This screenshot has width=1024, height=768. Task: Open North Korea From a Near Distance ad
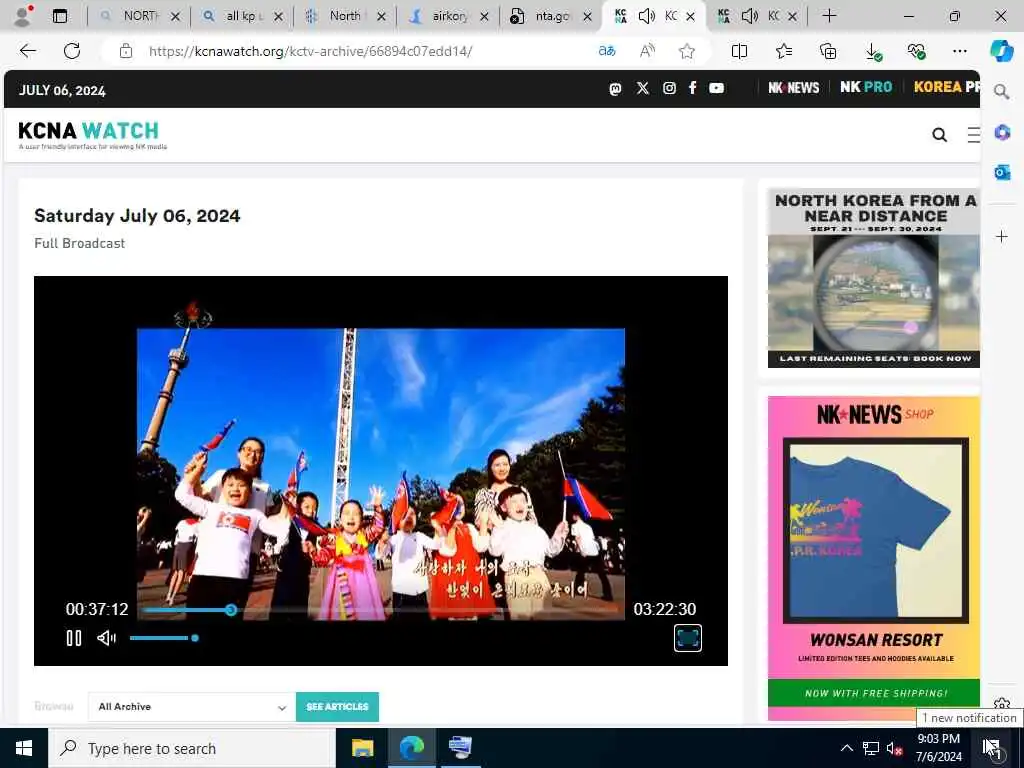874,278
